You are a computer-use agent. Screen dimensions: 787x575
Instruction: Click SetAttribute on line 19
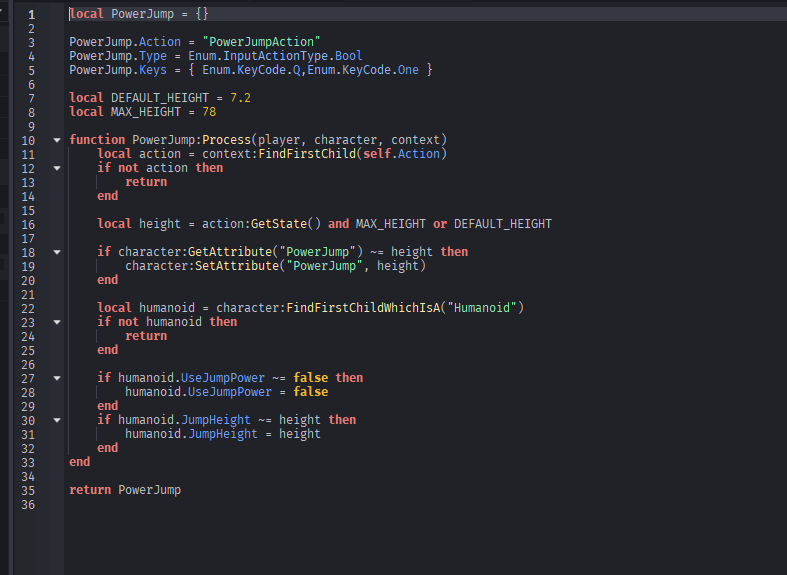tap(237, 265)
